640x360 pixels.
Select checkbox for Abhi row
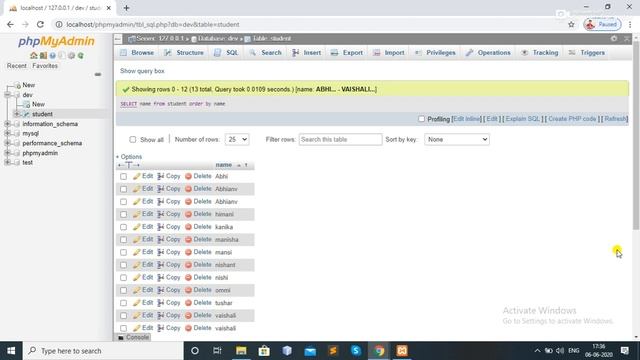(x=123, y=177)
